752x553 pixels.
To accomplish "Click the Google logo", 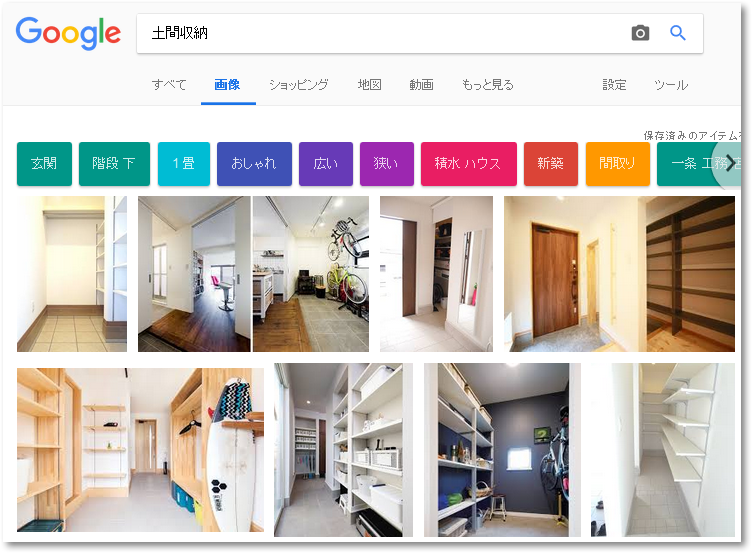I will (68, 33).
